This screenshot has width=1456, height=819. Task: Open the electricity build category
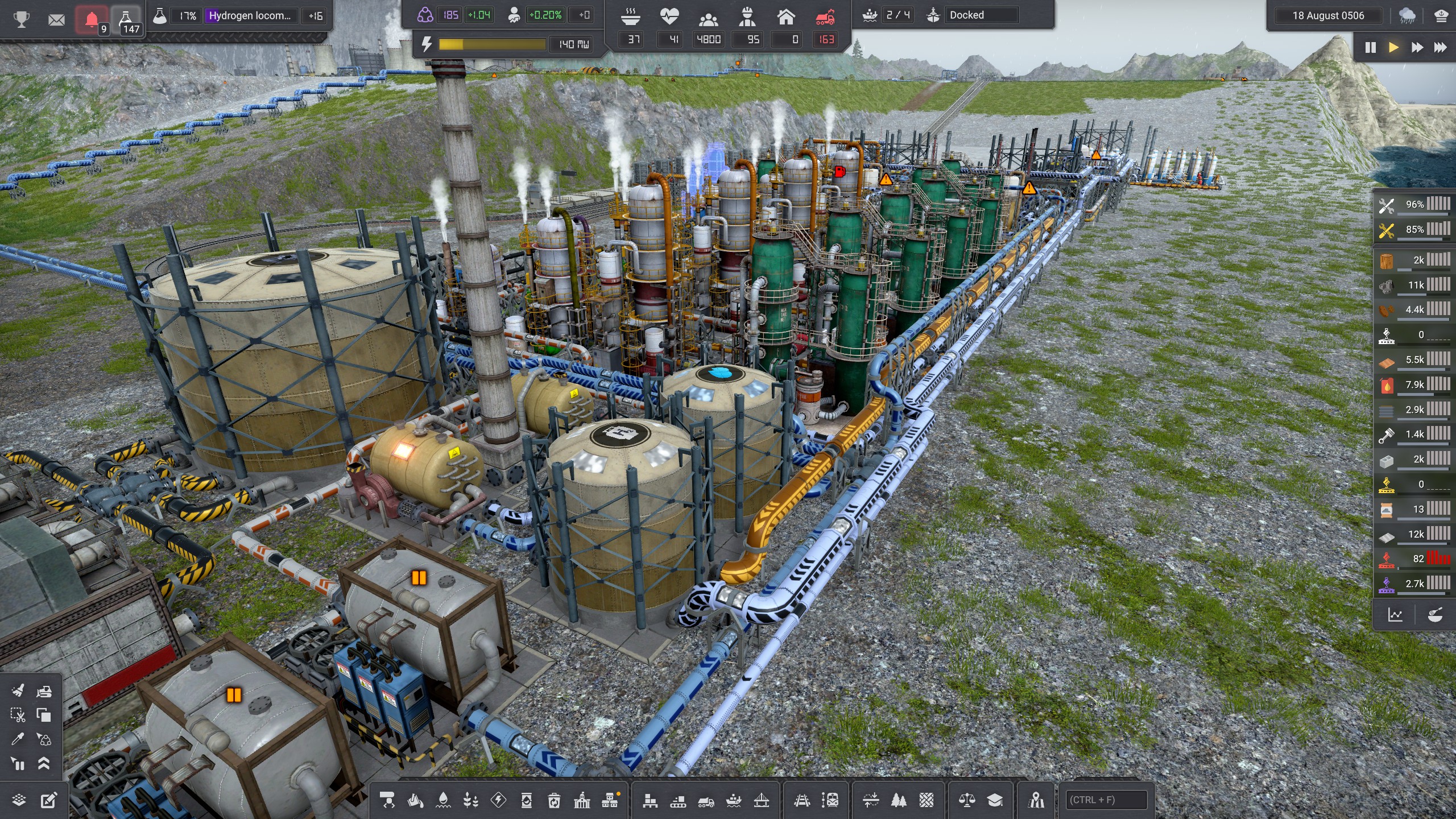[x=499, y=800]
